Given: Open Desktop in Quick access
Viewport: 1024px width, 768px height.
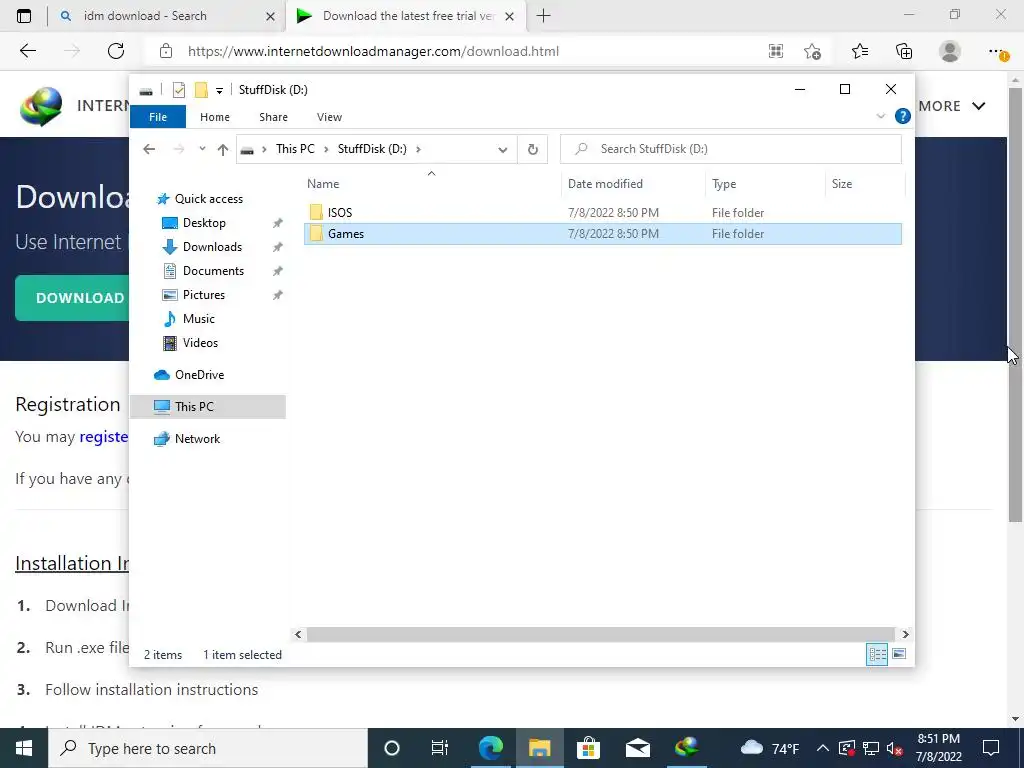Looking at the screenshot, I should pos(204,223).
